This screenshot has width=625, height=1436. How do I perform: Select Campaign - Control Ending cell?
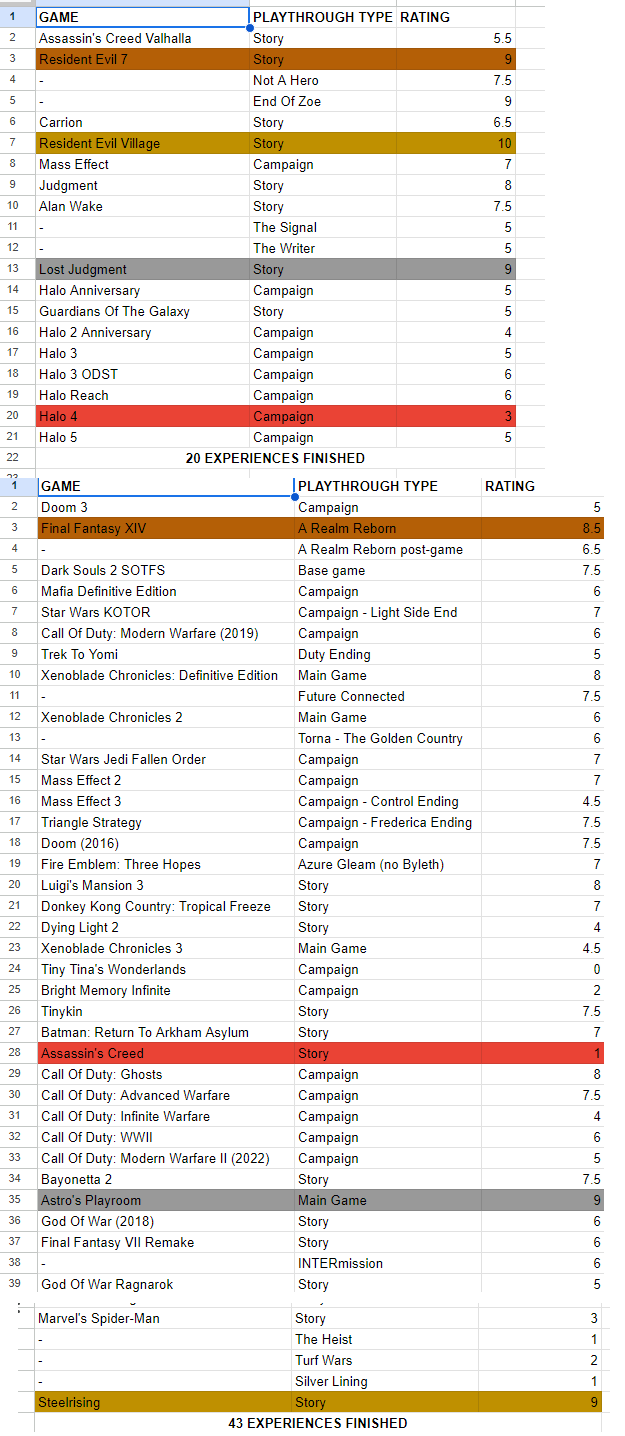(x=387, y=801)
